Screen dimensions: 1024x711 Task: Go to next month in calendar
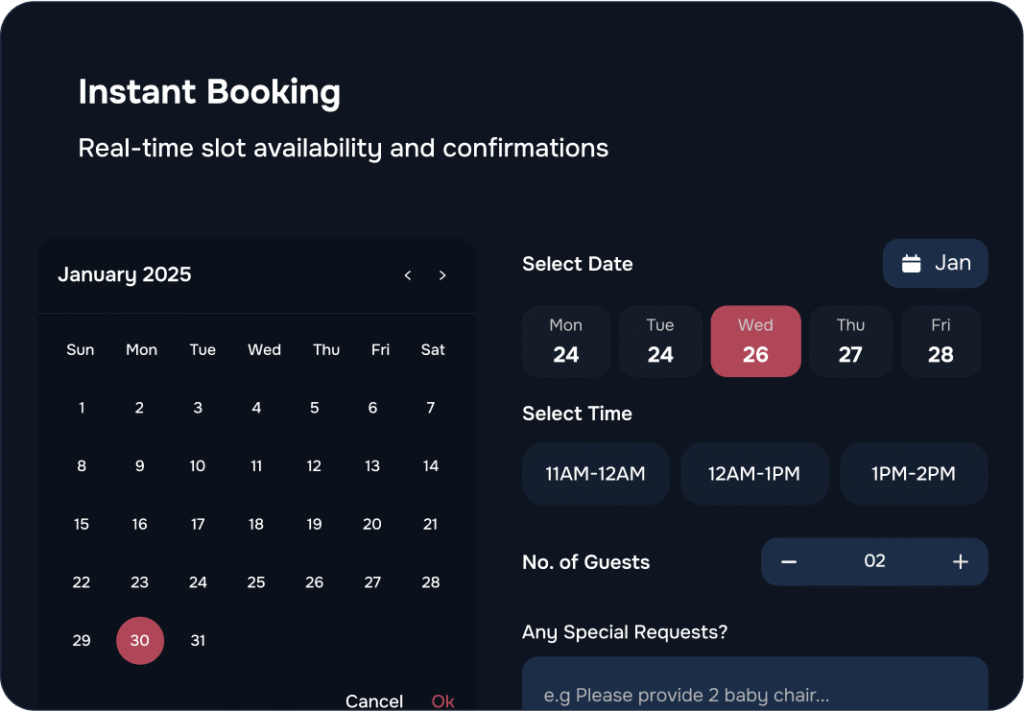(442, 275)
